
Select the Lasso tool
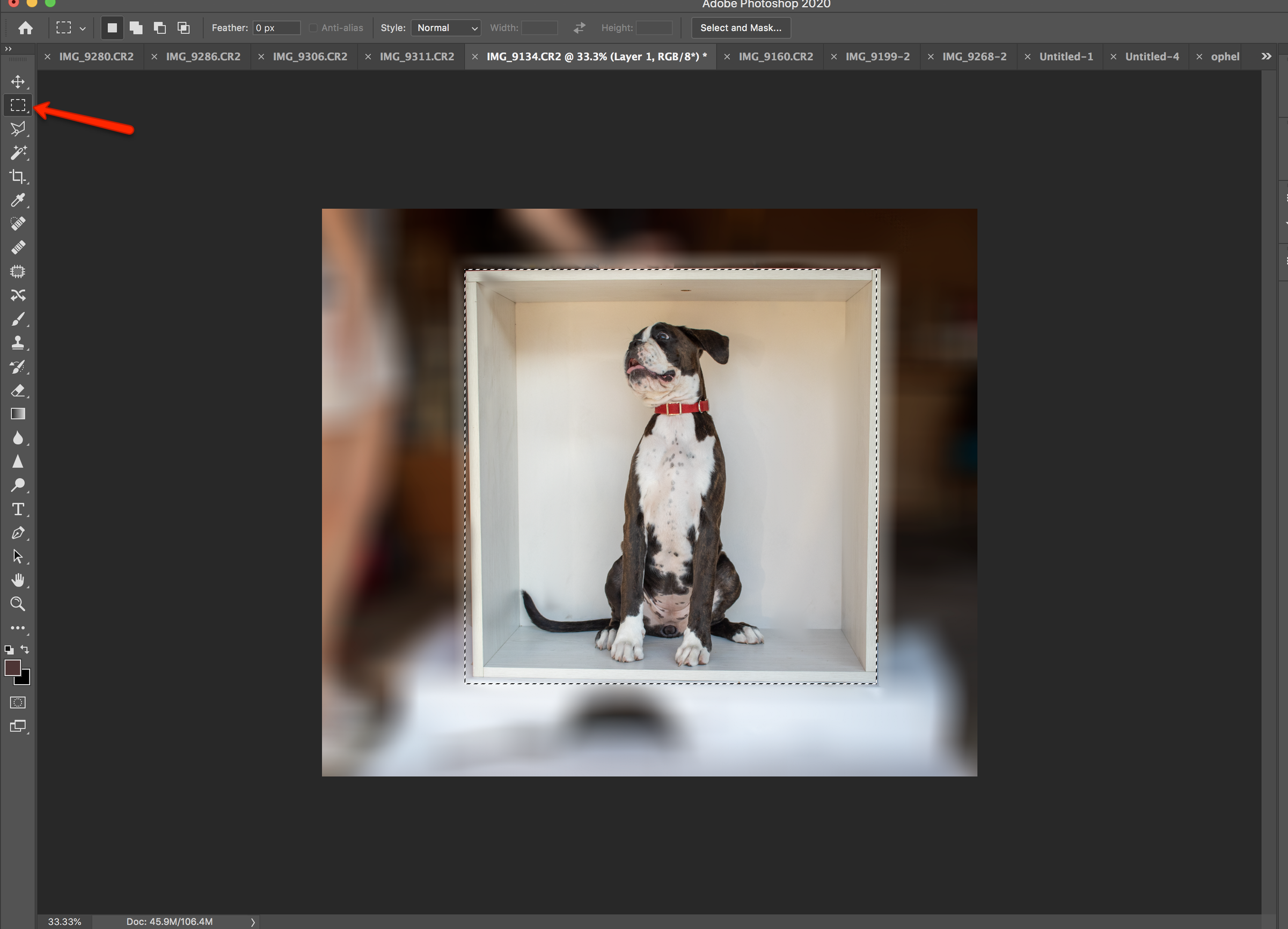click(18, 128)
